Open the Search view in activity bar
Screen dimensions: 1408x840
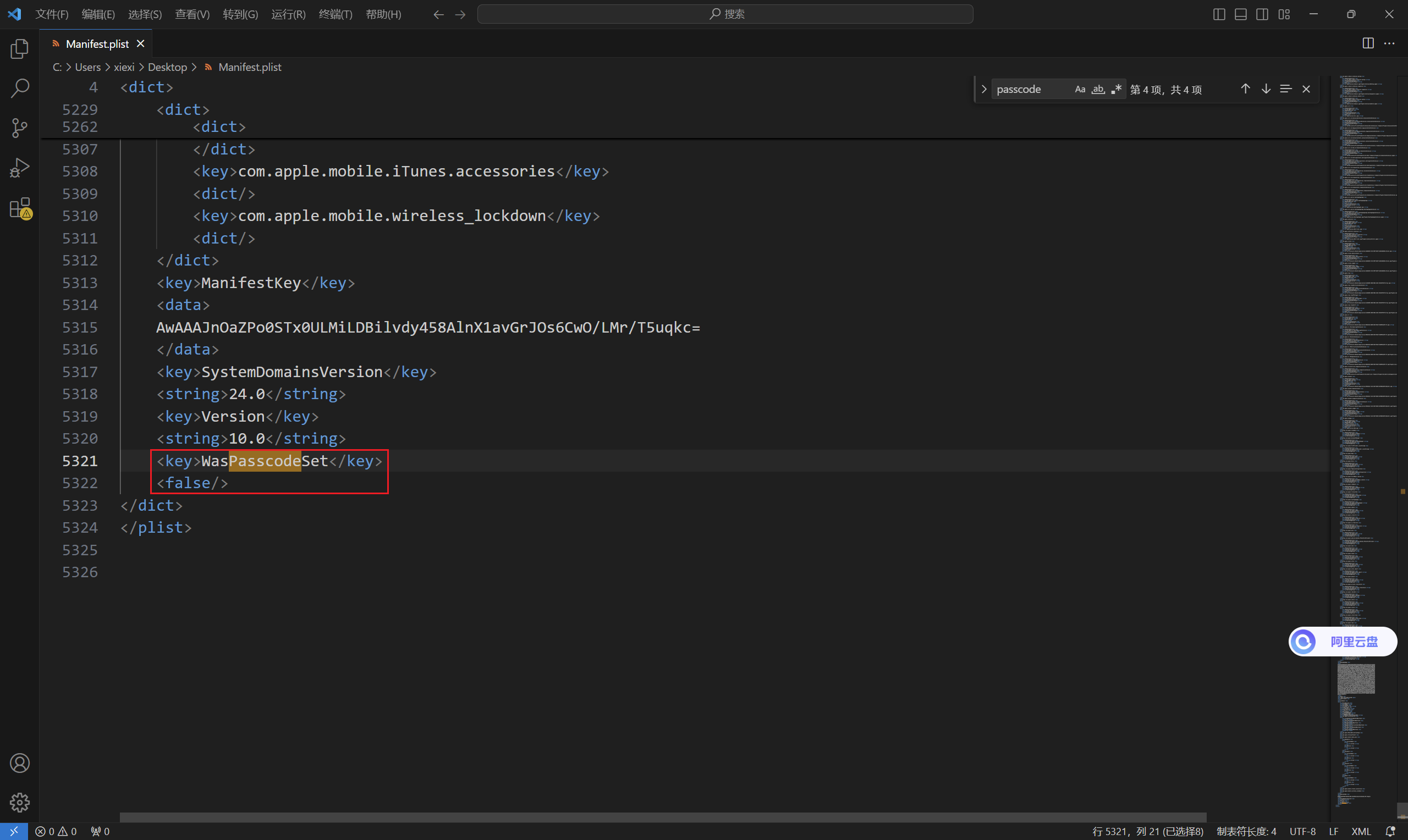tap(20, 89)
